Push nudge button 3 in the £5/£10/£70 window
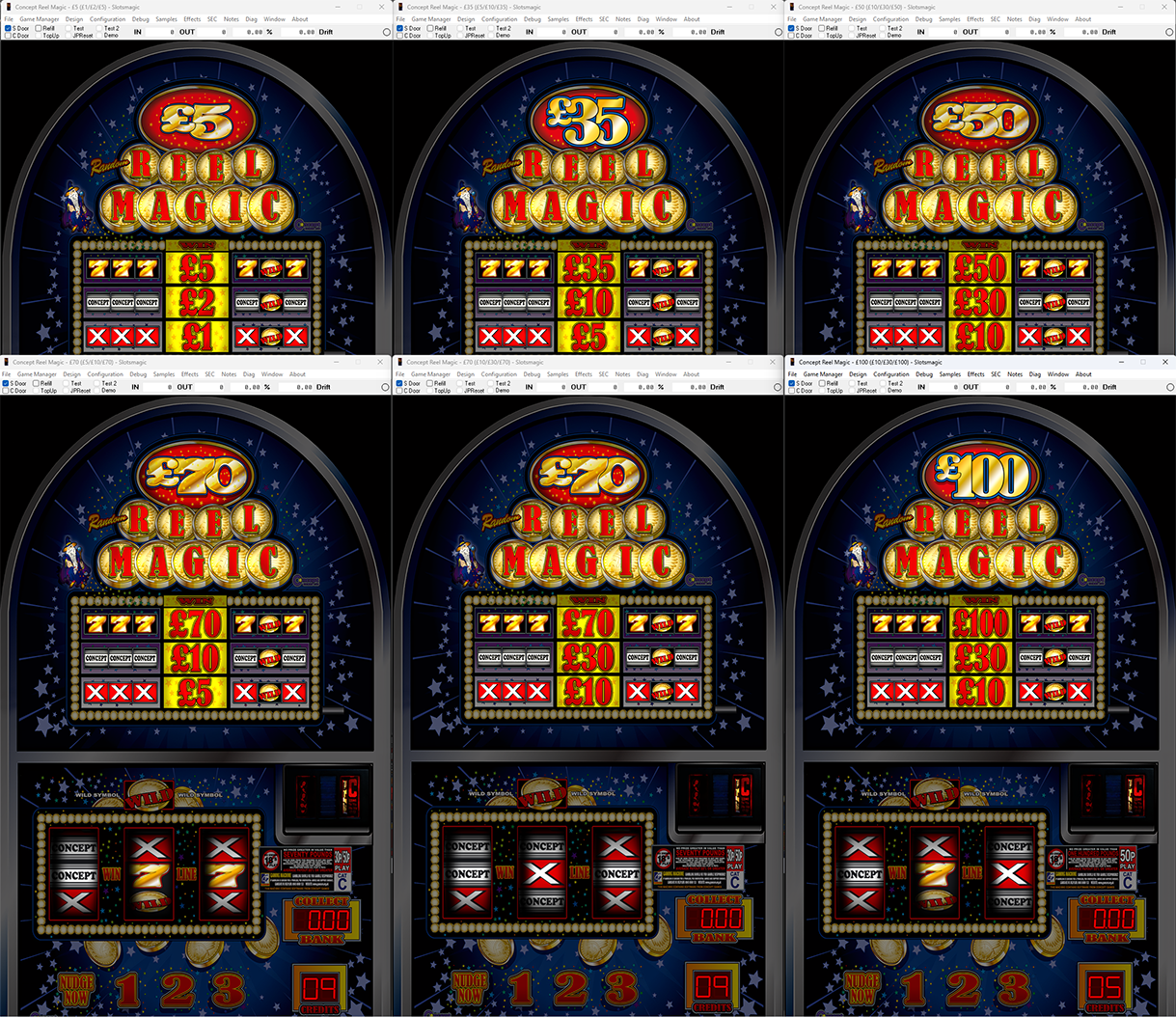Screen dimensions: 1176x1017 tap(229, 989)
